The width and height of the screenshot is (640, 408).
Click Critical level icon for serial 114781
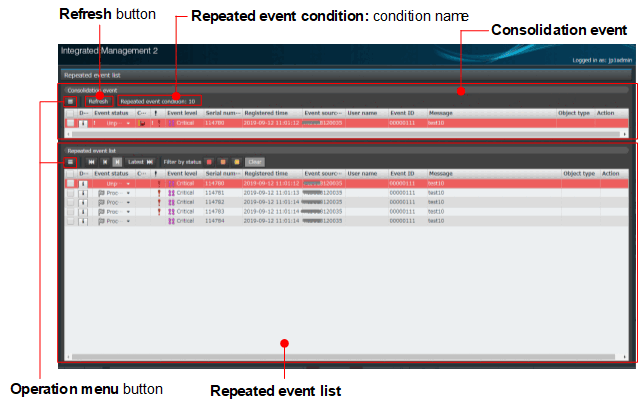click(171, 193)
